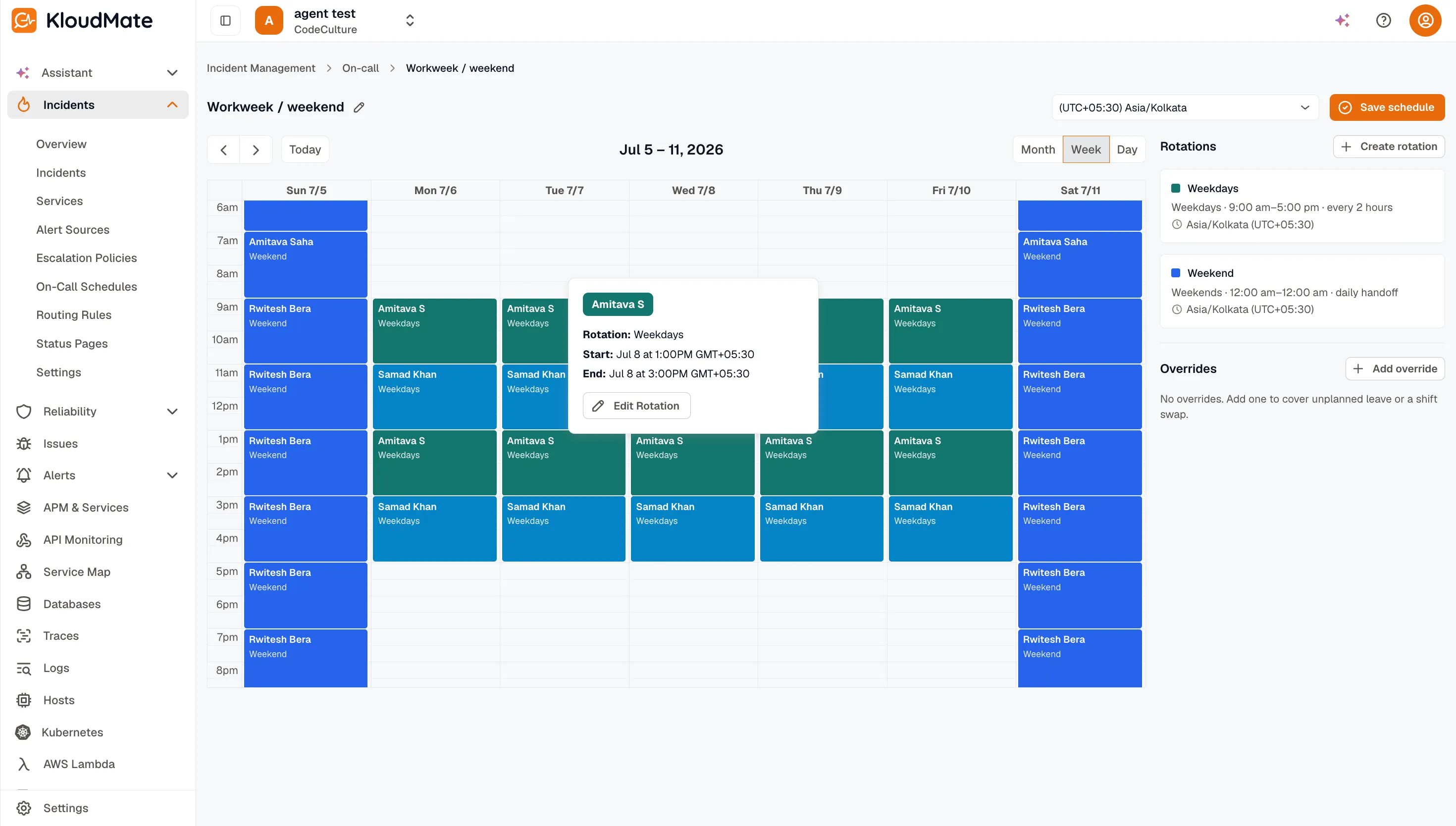Open Kubernetes wheel icon

coord(23,732)
